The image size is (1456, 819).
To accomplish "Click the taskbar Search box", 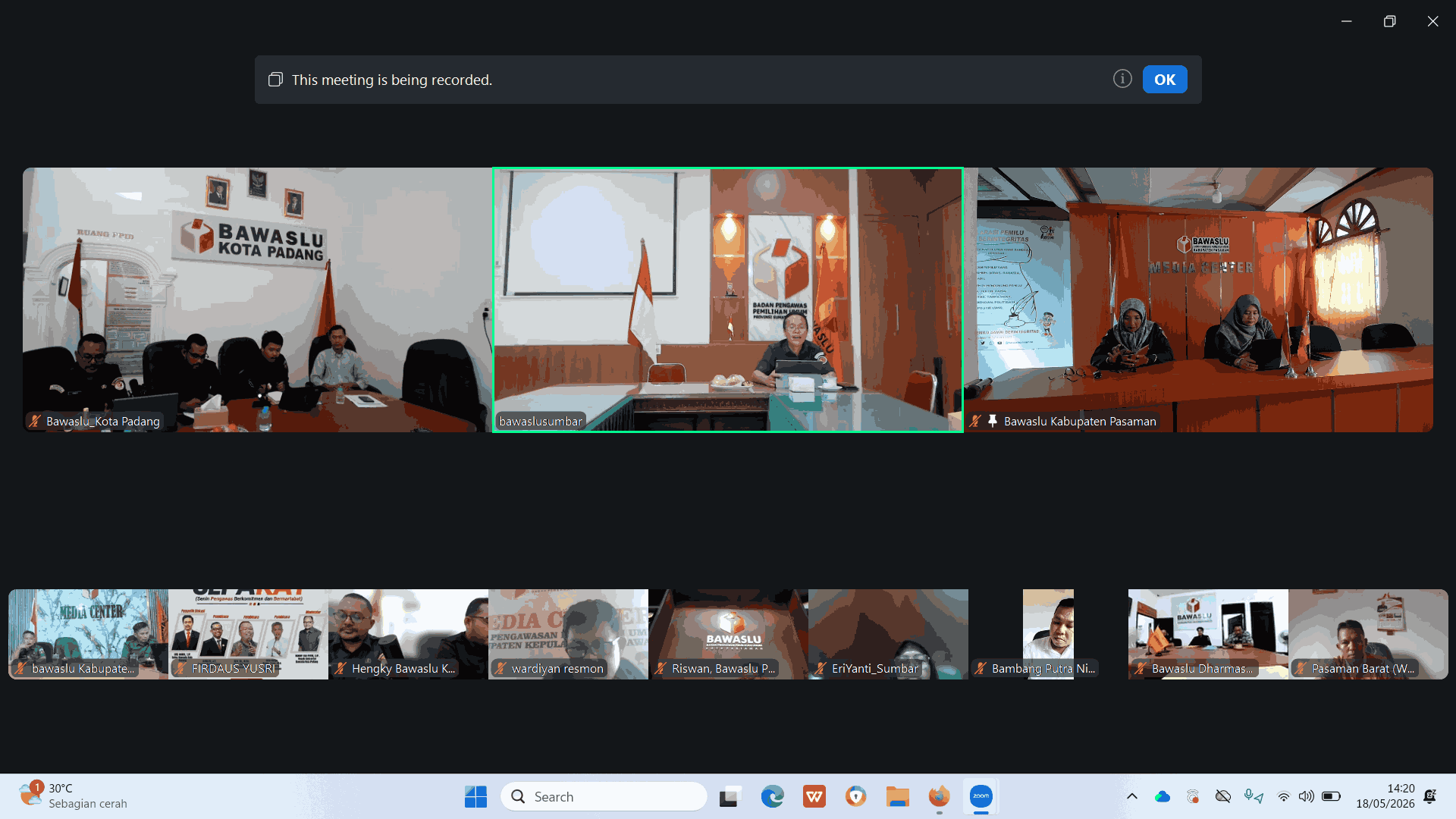I will coord(604,796).
